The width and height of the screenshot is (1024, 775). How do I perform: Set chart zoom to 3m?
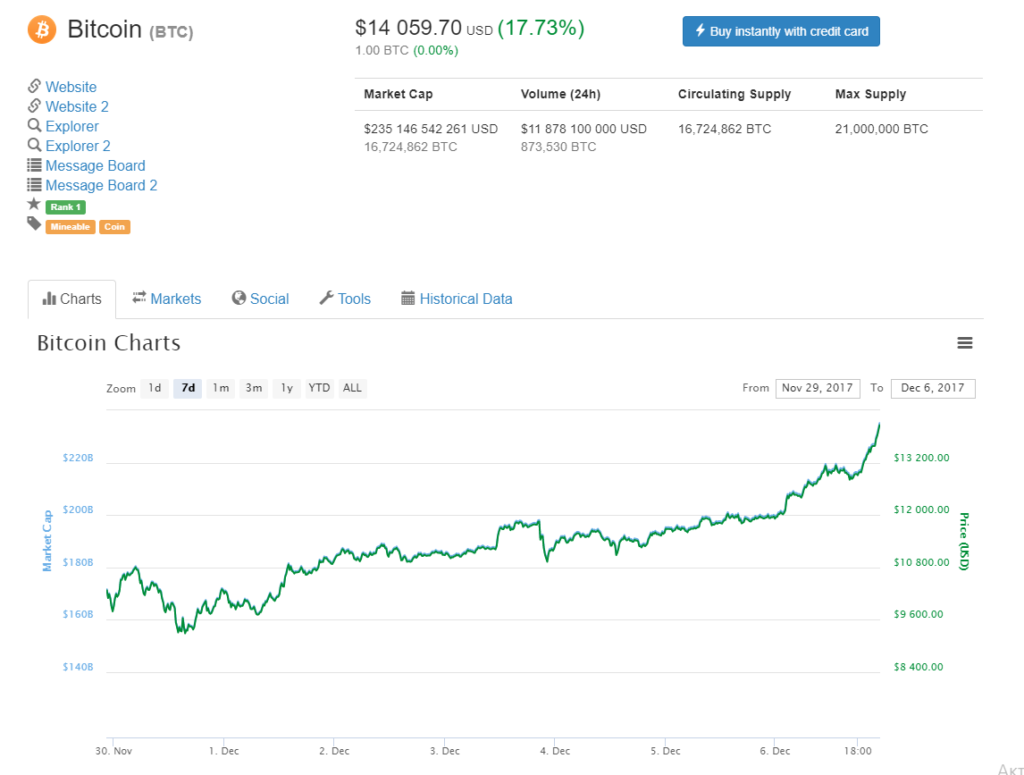click(x=253, y=388)
